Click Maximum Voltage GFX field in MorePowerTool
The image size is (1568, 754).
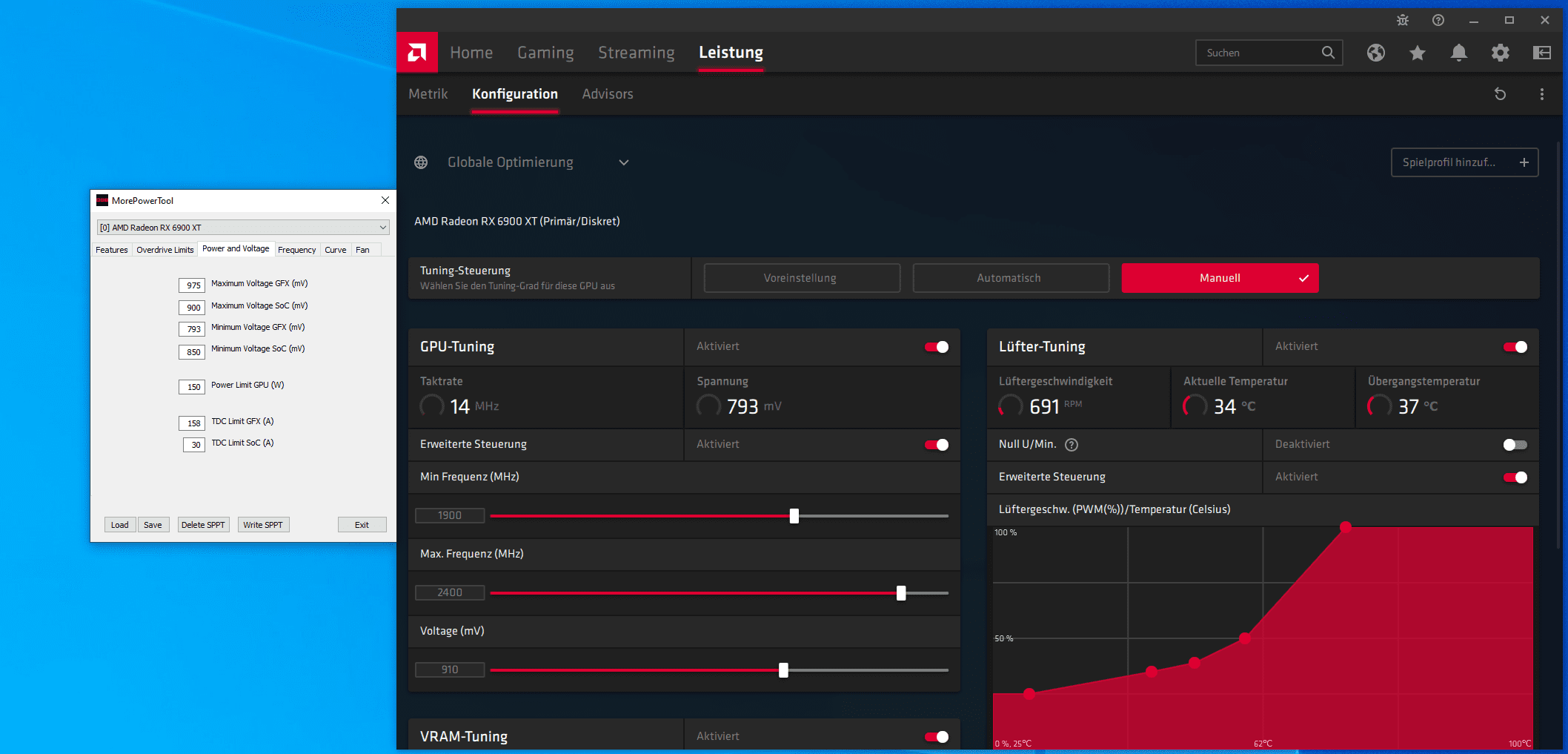192,285
